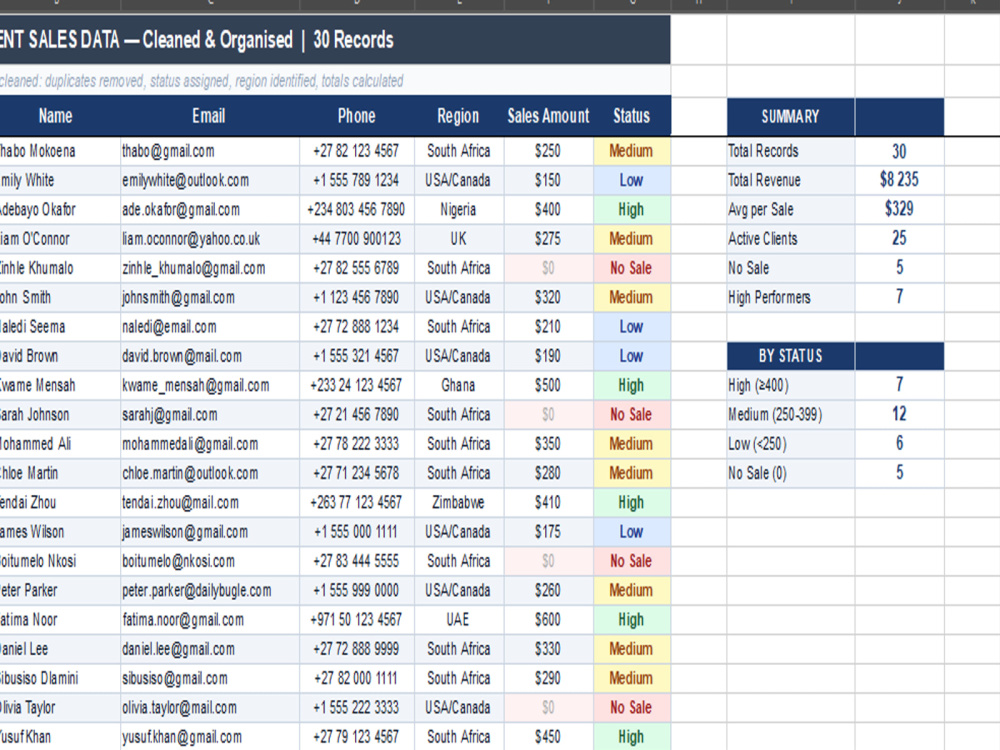Viewport: 1000px width, 750px height.
Task: Click the SUMMARY header cell
Action: tap(790, 117)
